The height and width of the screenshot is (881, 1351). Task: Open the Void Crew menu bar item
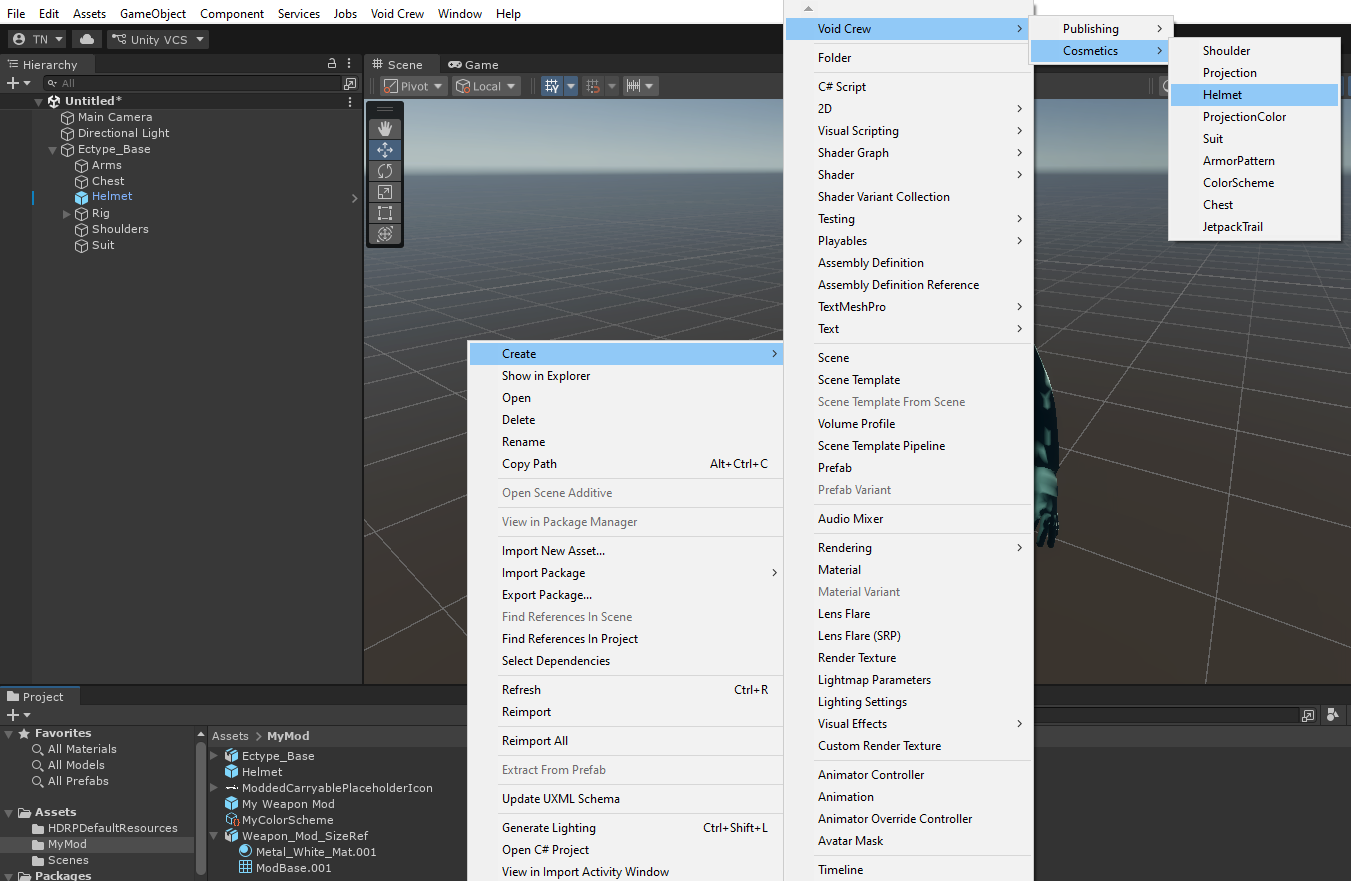(x=397, y=13)
